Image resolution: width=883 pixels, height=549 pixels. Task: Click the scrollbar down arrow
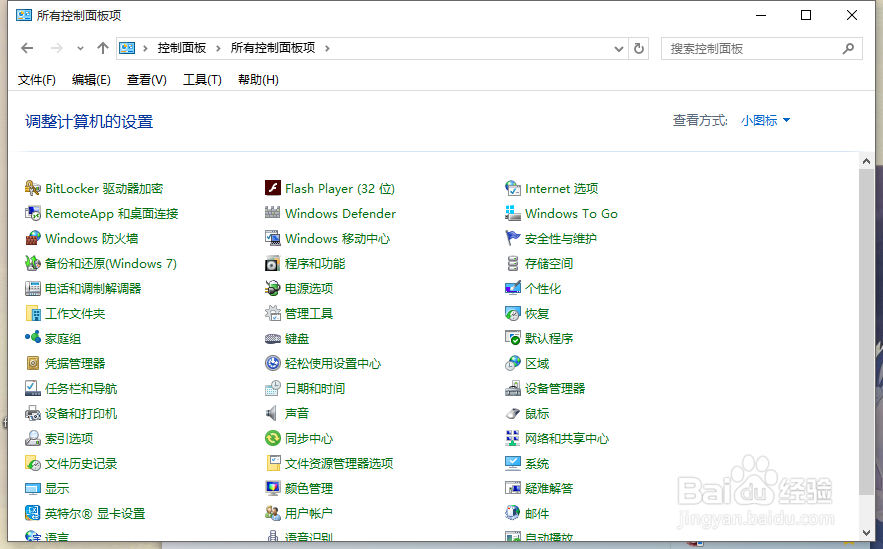866,533
